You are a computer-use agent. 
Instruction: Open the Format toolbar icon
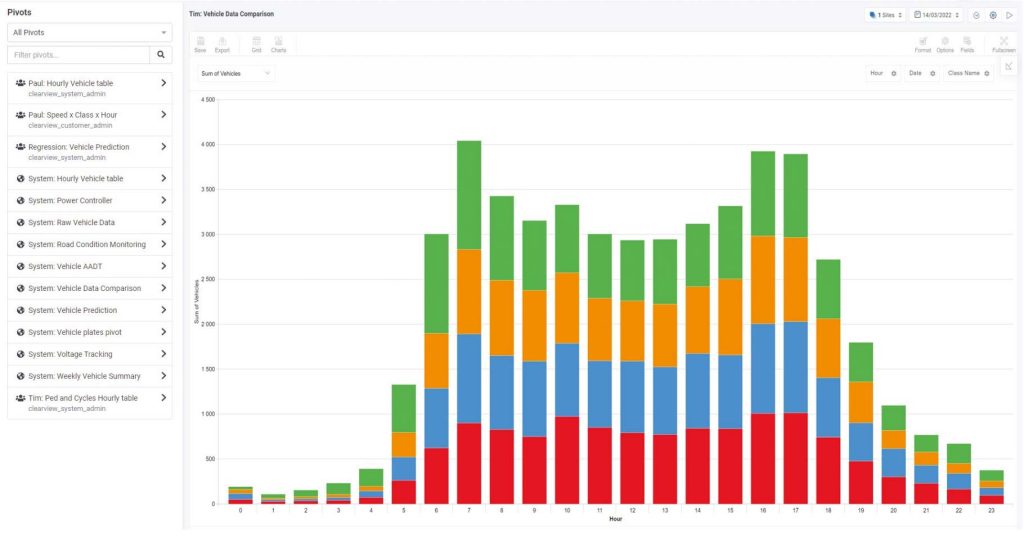923,44
